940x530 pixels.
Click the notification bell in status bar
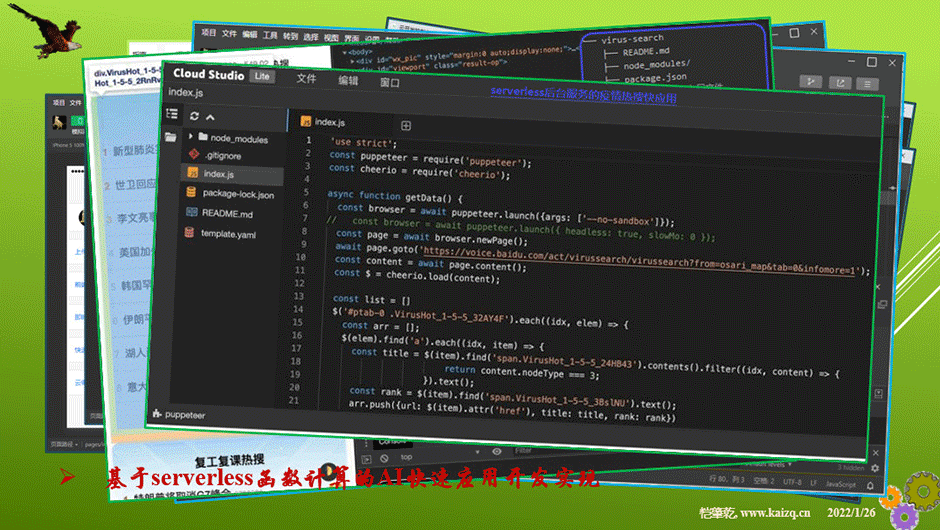(x=870, y=486)
